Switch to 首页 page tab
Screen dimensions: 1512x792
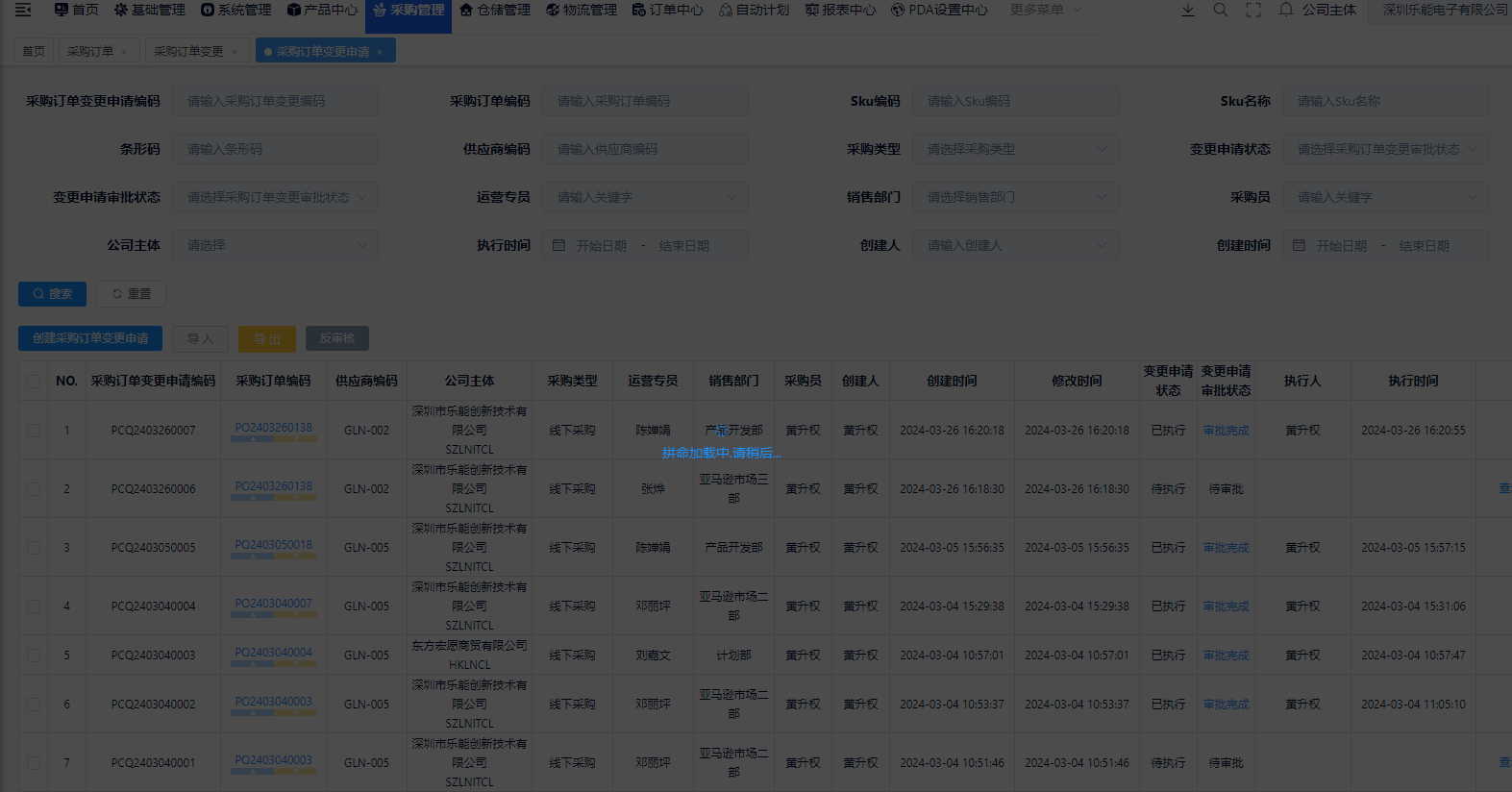click(34, 52)
